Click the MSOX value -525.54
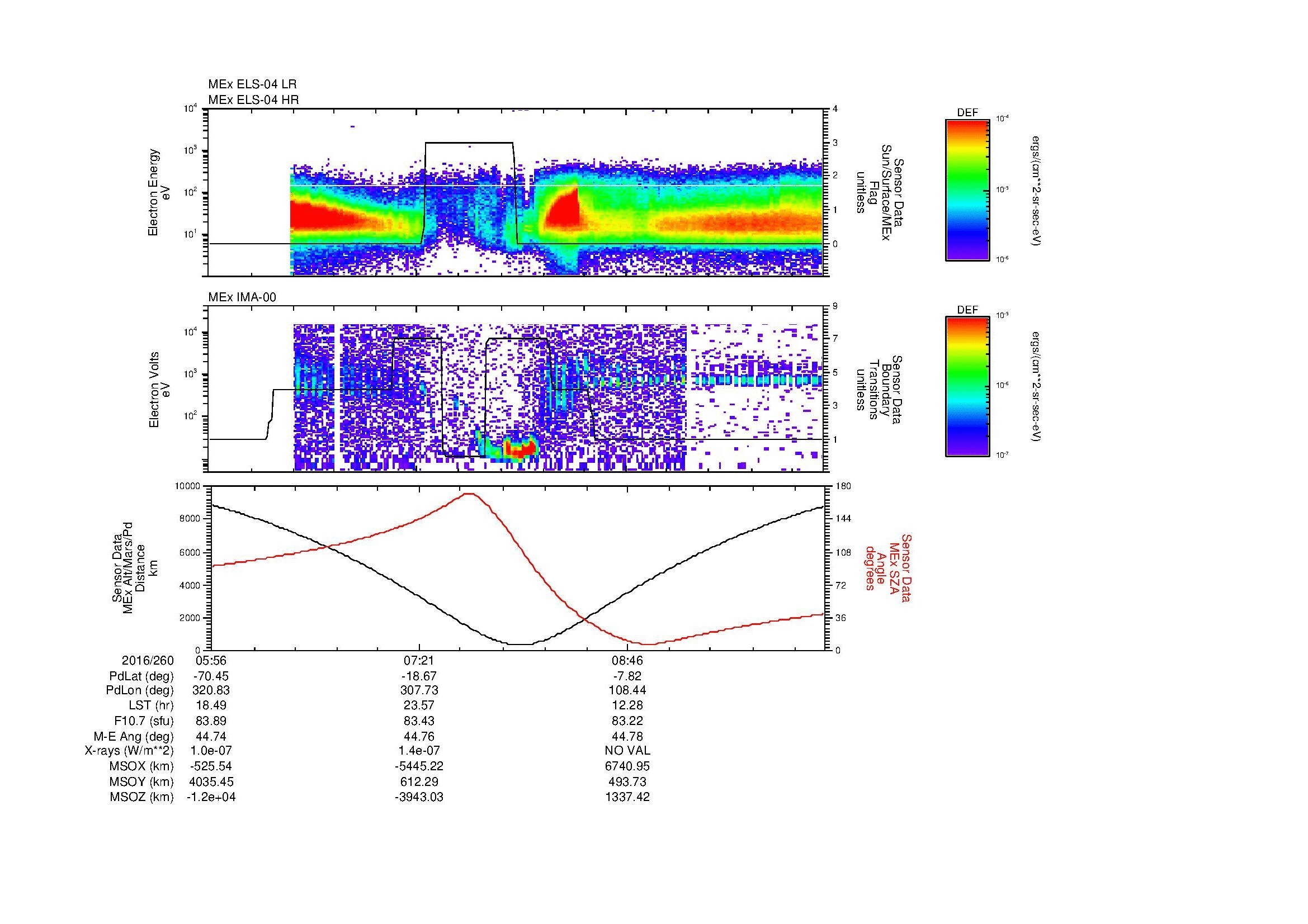Viewport: 1308px width, 924px height. click(211, 766)
